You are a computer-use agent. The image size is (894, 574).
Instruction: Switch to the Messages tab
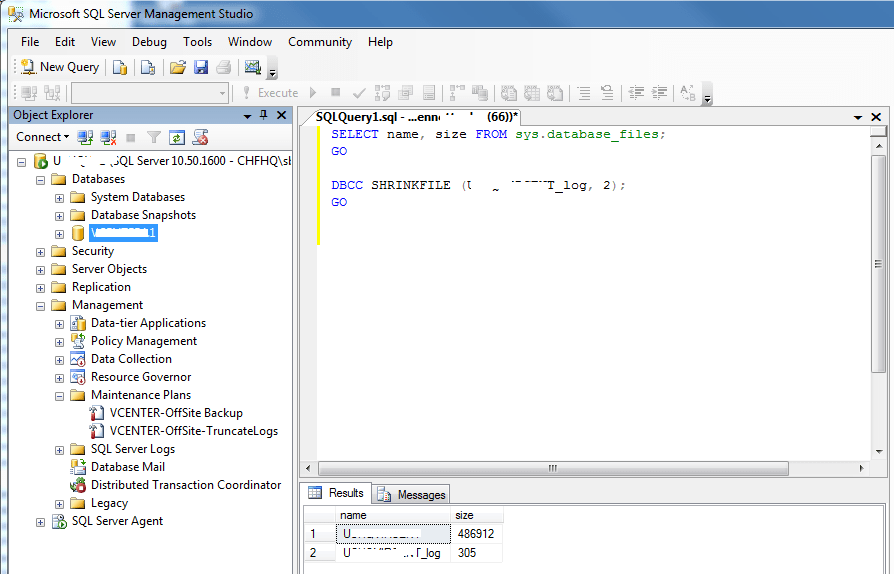(x=412, y=494)
